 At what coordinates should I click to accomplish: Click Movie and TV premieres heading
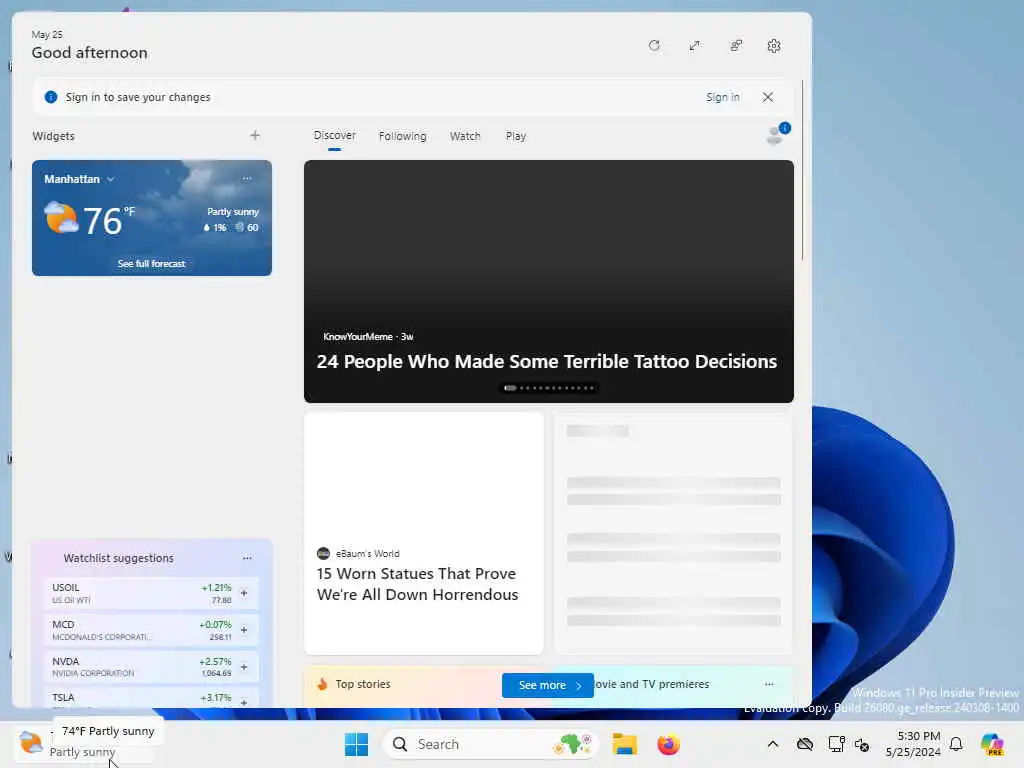click(651, 684)
